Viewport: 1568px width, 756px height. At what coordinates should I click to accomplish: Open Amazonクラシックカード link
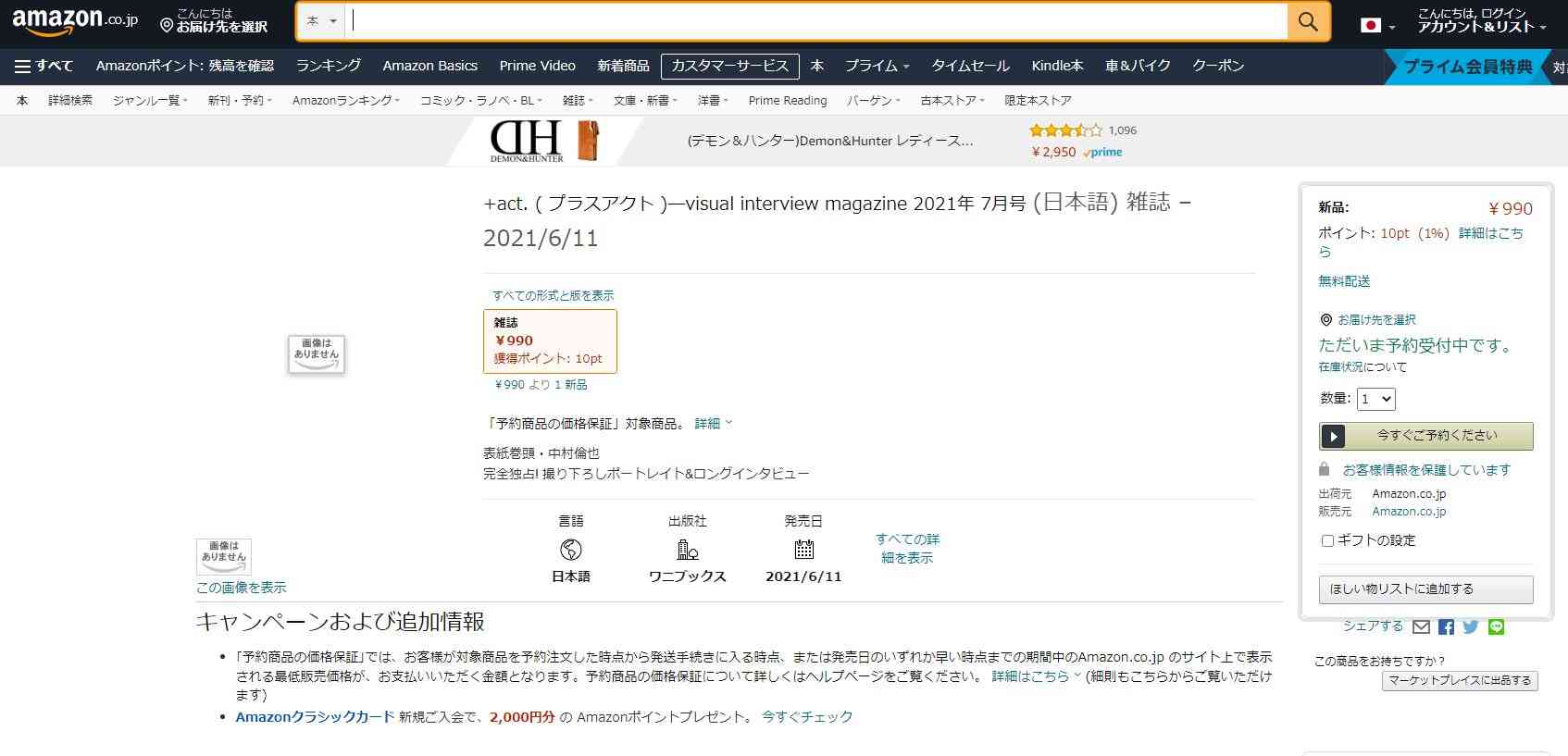coord(315,716)
